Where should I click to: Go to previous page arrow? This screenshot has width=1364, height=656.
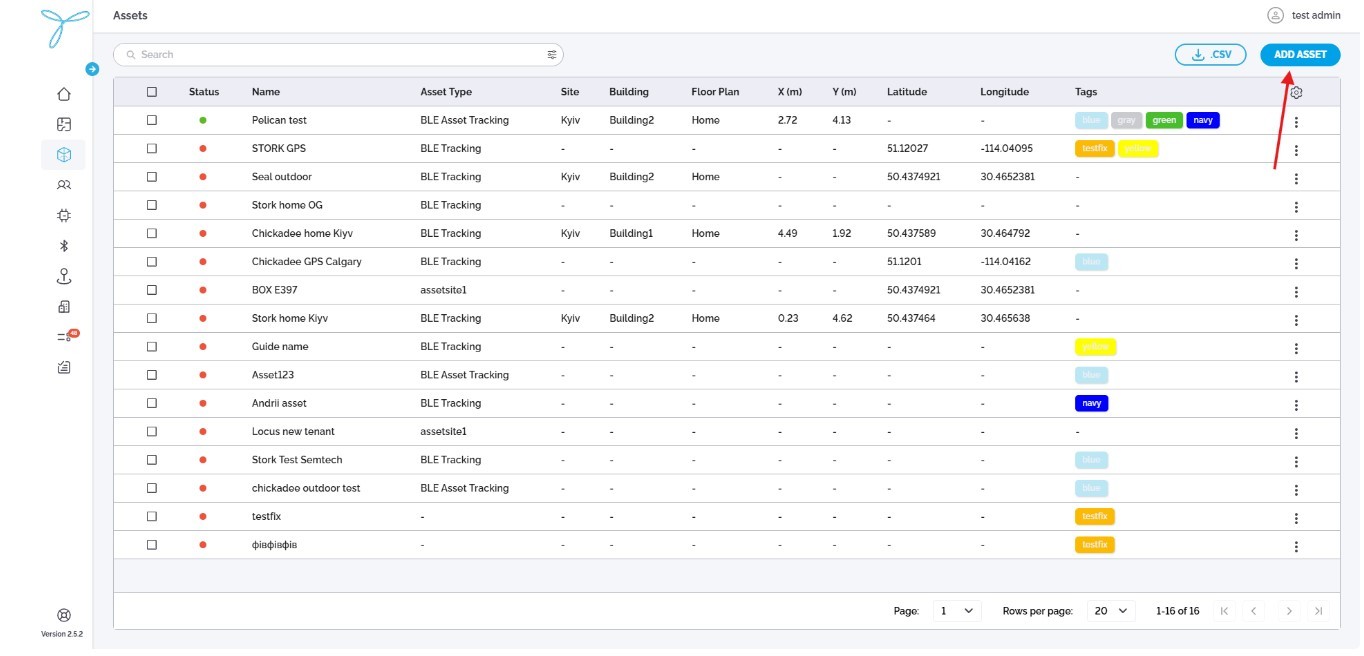coord(1253,611)
